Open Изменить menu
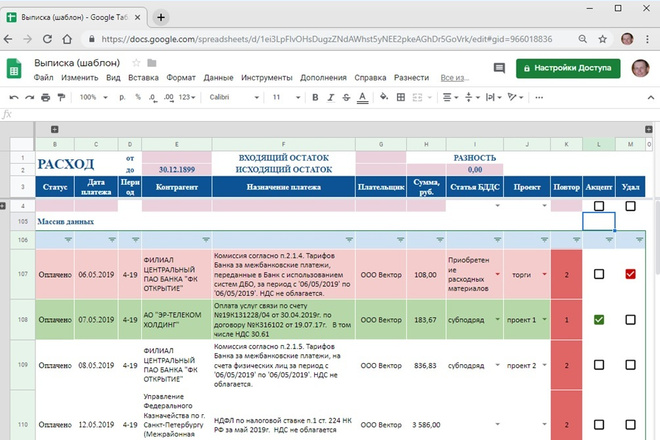 point(80,78)
